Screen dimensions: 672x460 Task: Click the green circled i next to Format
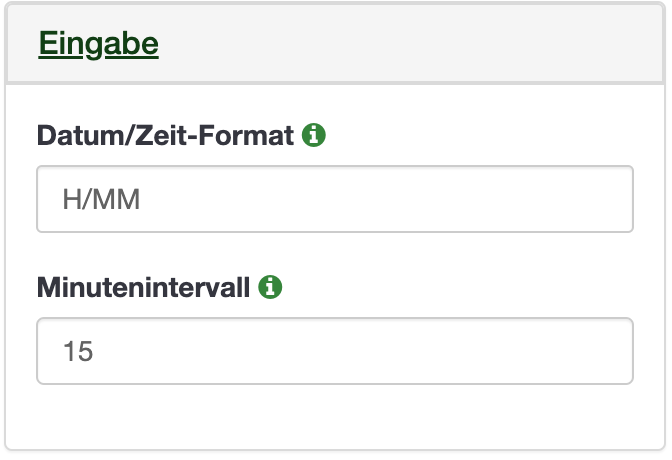(x=314, y=135)
